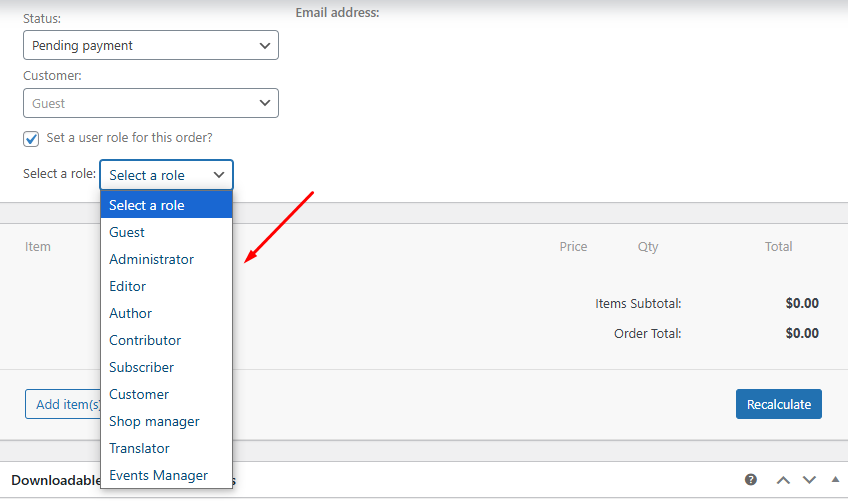Uncheck Set a user role checkbox

pyautogui.click(x=32, y=138)
